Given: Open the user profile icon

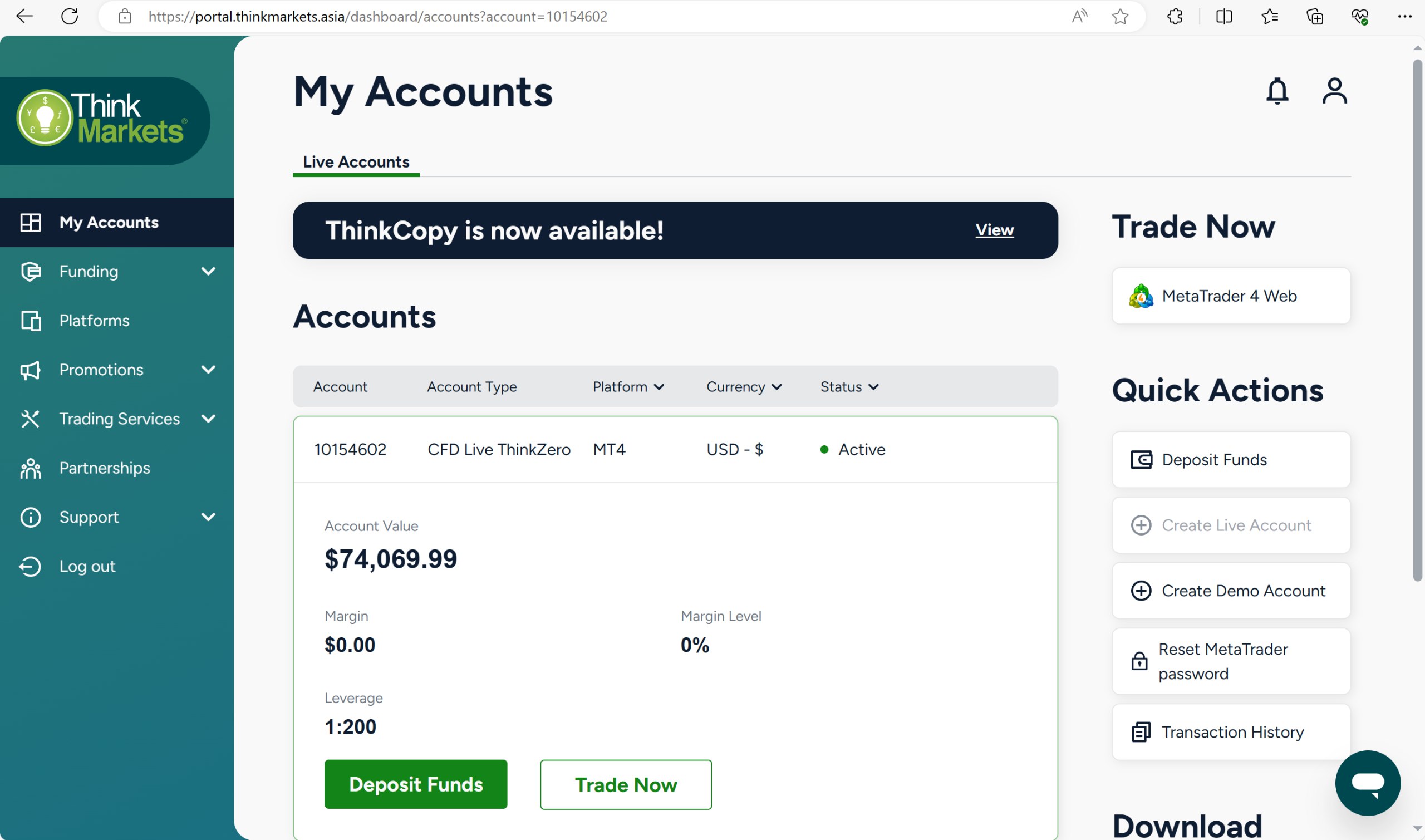Looking at the screenshot, I should tap(1334, 91).
